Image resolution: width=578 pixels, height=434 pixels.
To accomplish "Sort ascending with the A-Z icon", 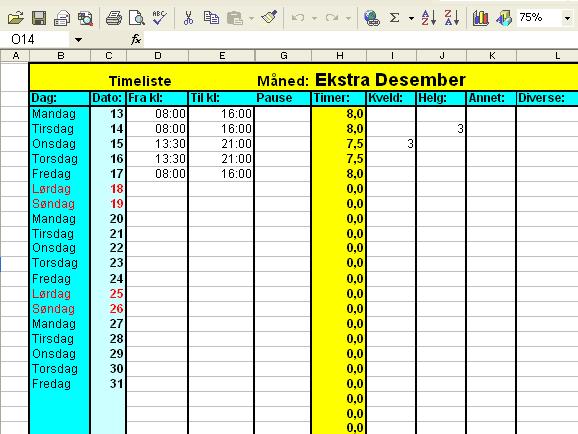I will click(x=429, y=17).
